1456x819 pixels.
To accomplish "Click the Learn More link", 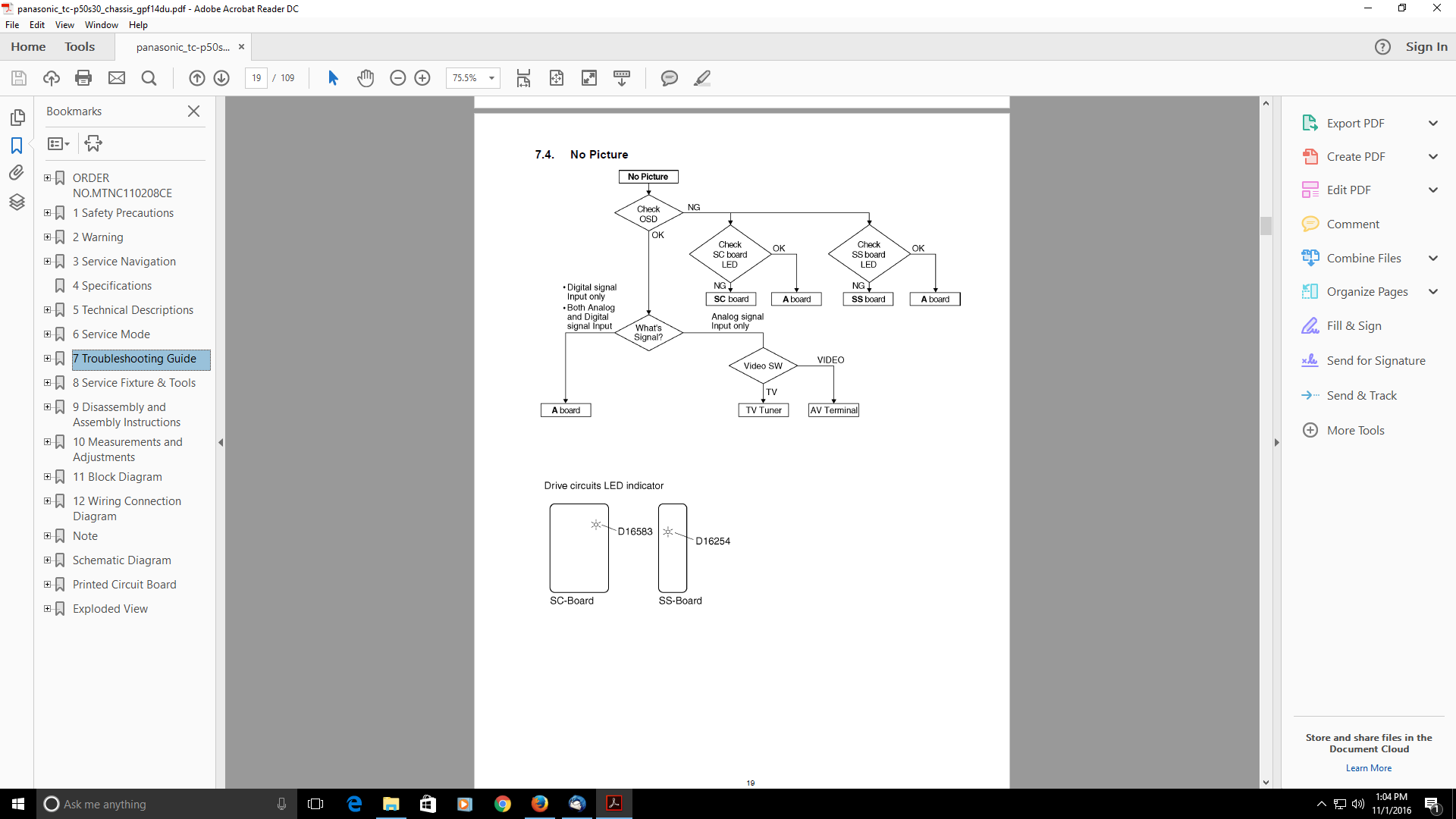I will pos(1368,768).
